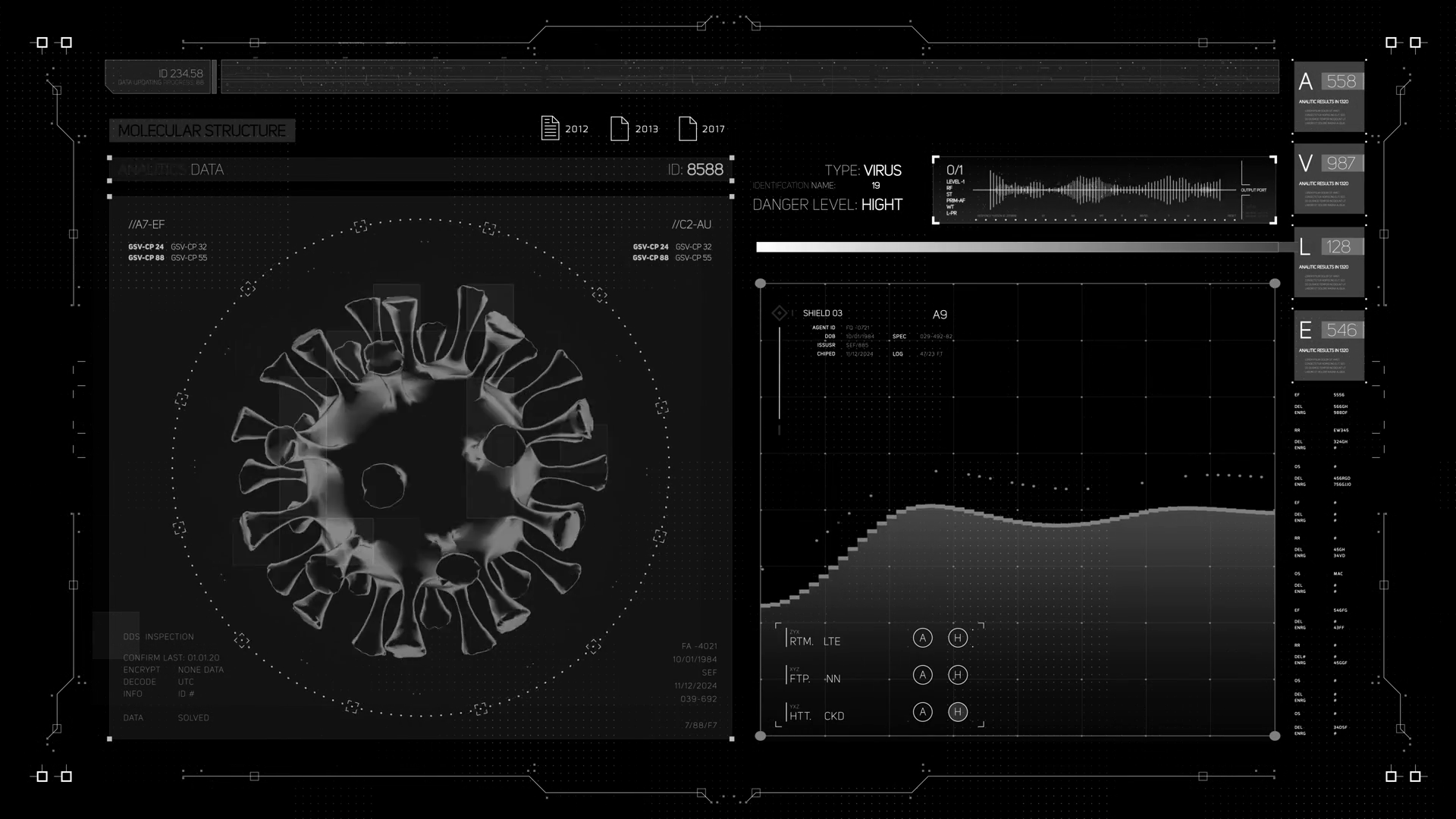Image resolution: width=1456 pixels, height=819 pixels.
Task: Click the white gradient progress bar
Action: tap(1016, 247)
